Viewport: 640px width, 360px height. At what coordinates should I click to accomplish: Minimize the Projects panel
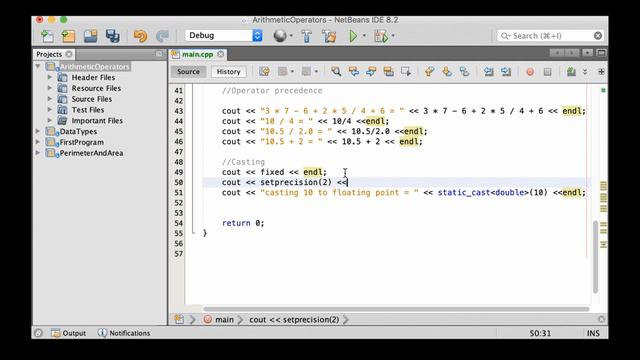159,54
